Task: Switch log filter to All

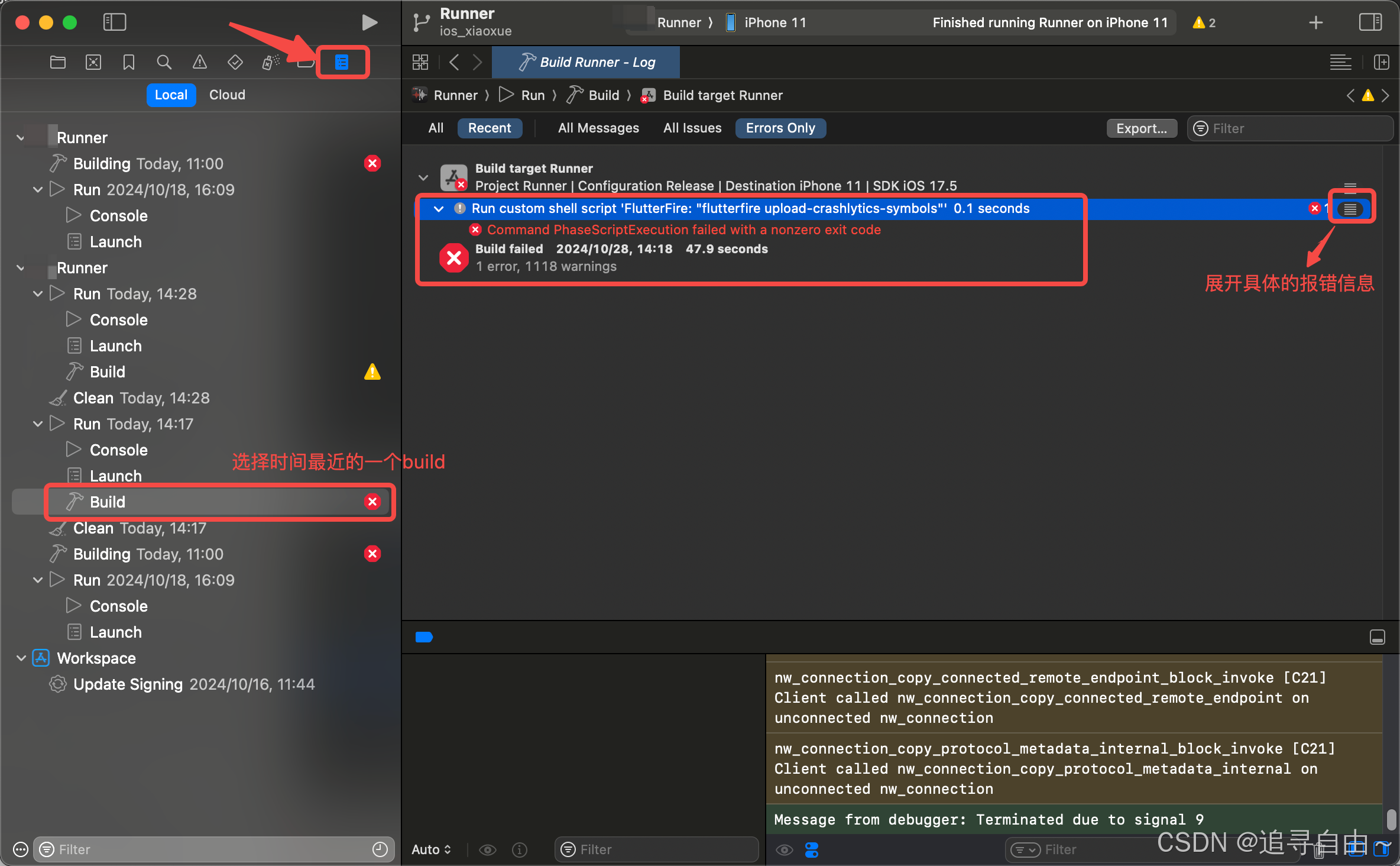Action: 436,128
